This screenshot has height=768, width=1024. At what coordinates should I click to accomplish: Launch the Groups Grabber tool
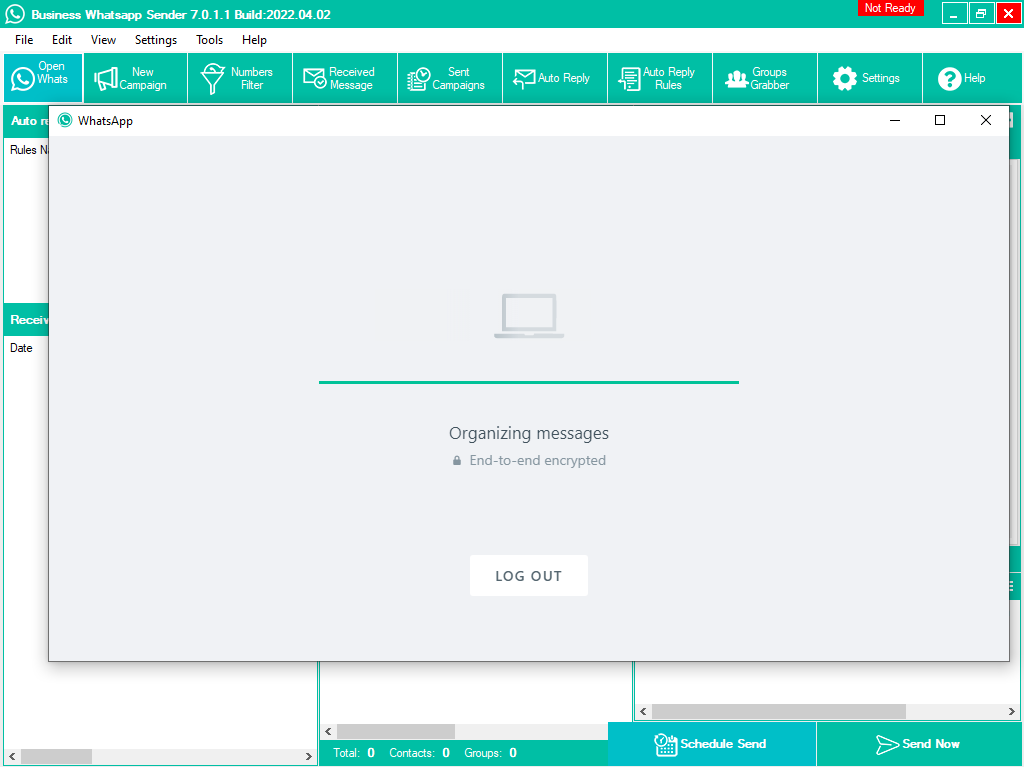[x=765, y=78]
